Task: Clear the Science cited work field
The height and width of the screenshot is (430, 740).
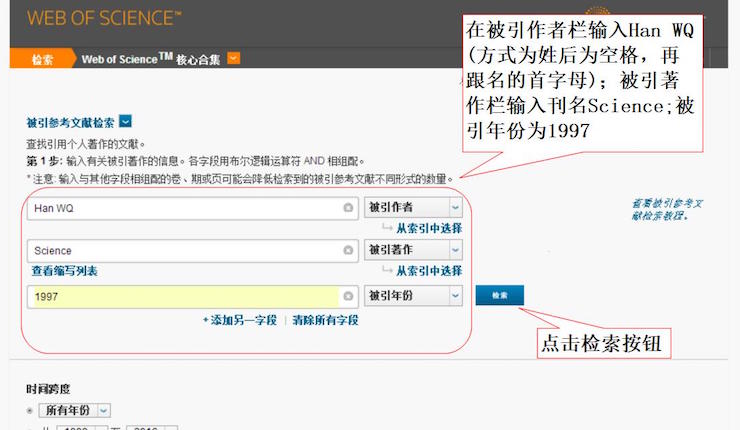Action: tap(348, 250)
